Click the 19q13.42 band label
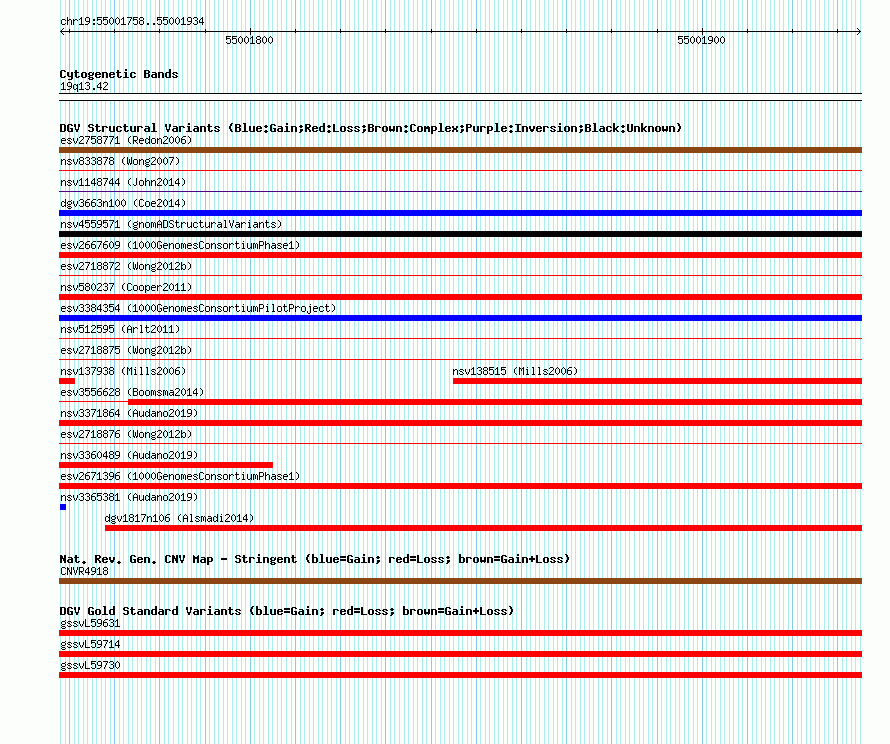890x744 pixels. tap(84, 86)
